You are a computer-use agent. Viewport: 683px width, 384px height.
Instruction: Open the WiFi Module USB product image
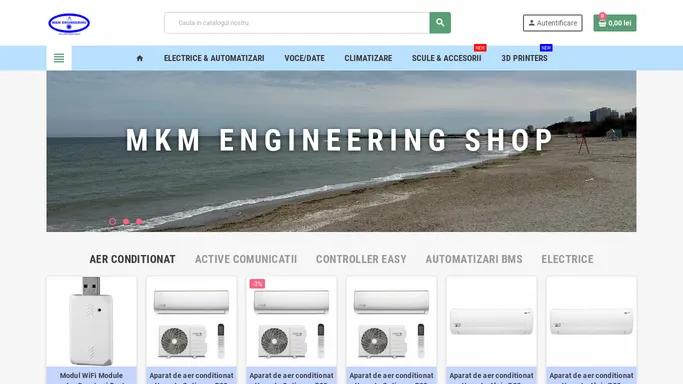point(91,321)
